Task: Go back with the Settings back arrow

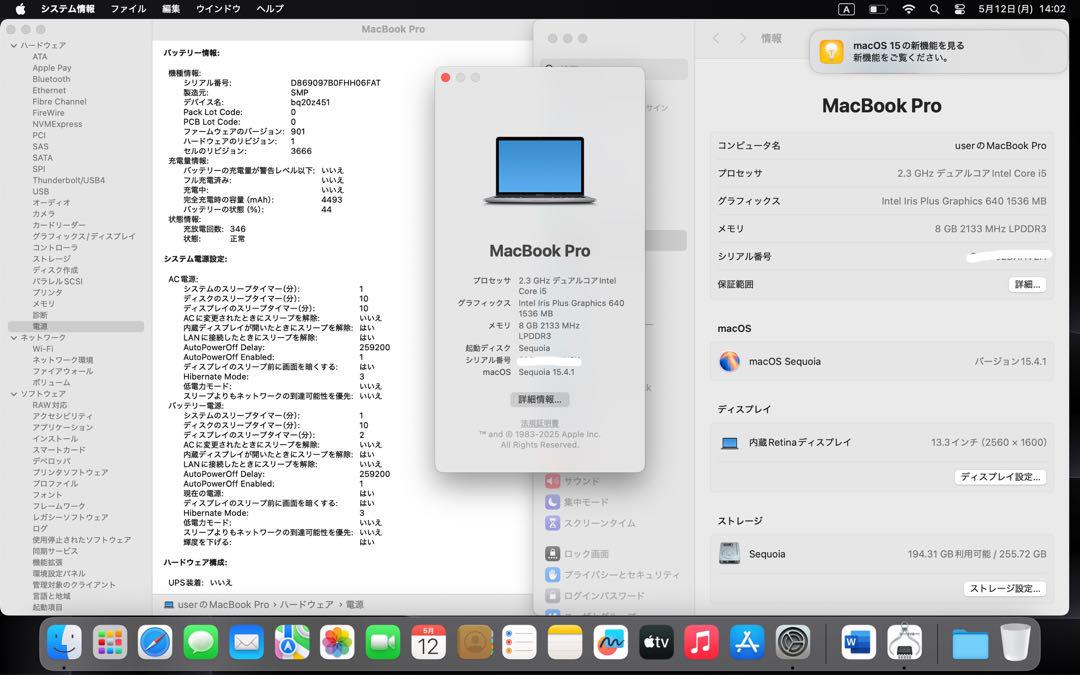Action: coord(716,39)
